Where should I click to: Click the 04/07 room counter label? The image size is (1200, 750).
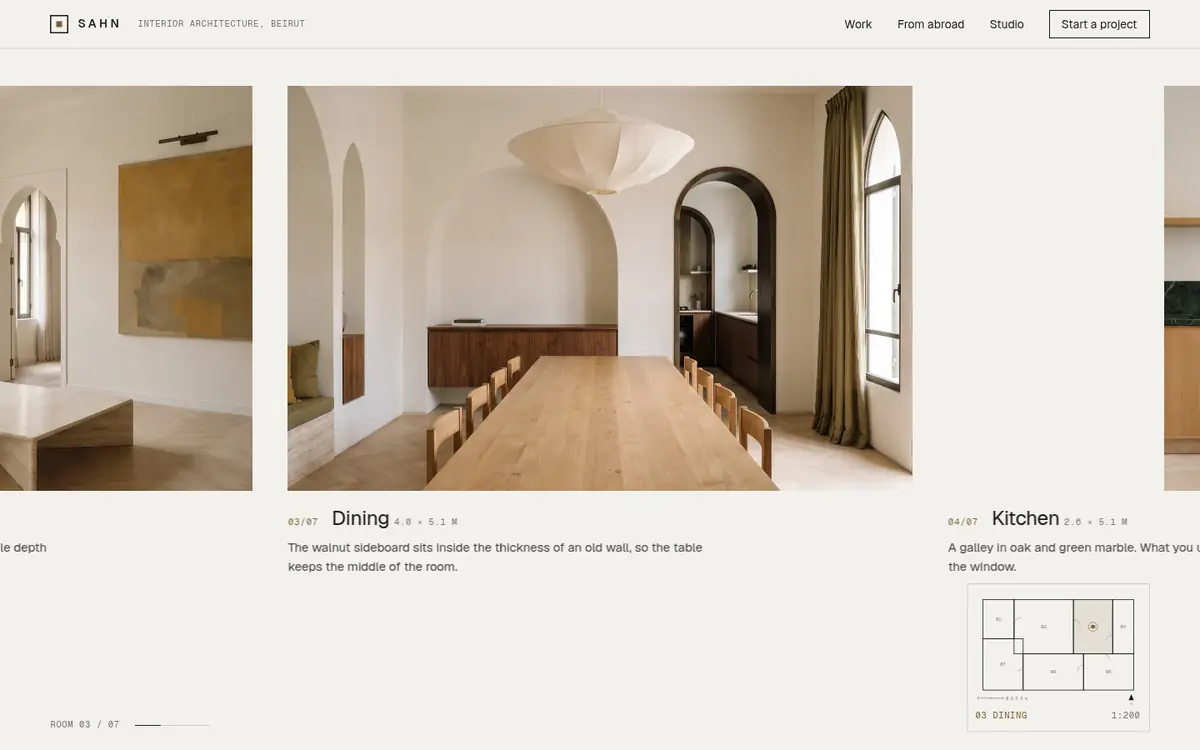(963, 522)
